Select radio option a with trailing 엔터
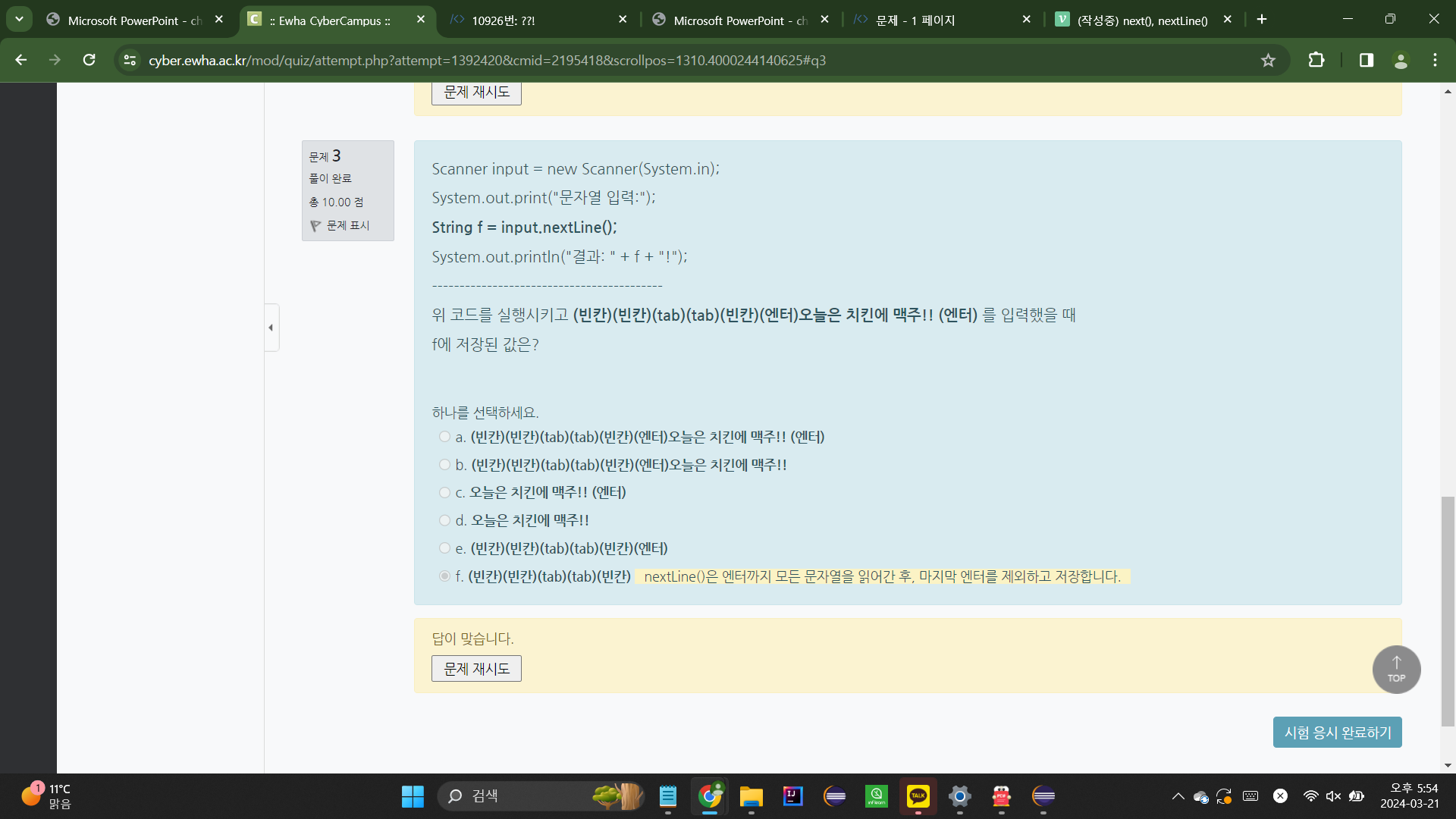1456x819 pixels. (444, 437)
